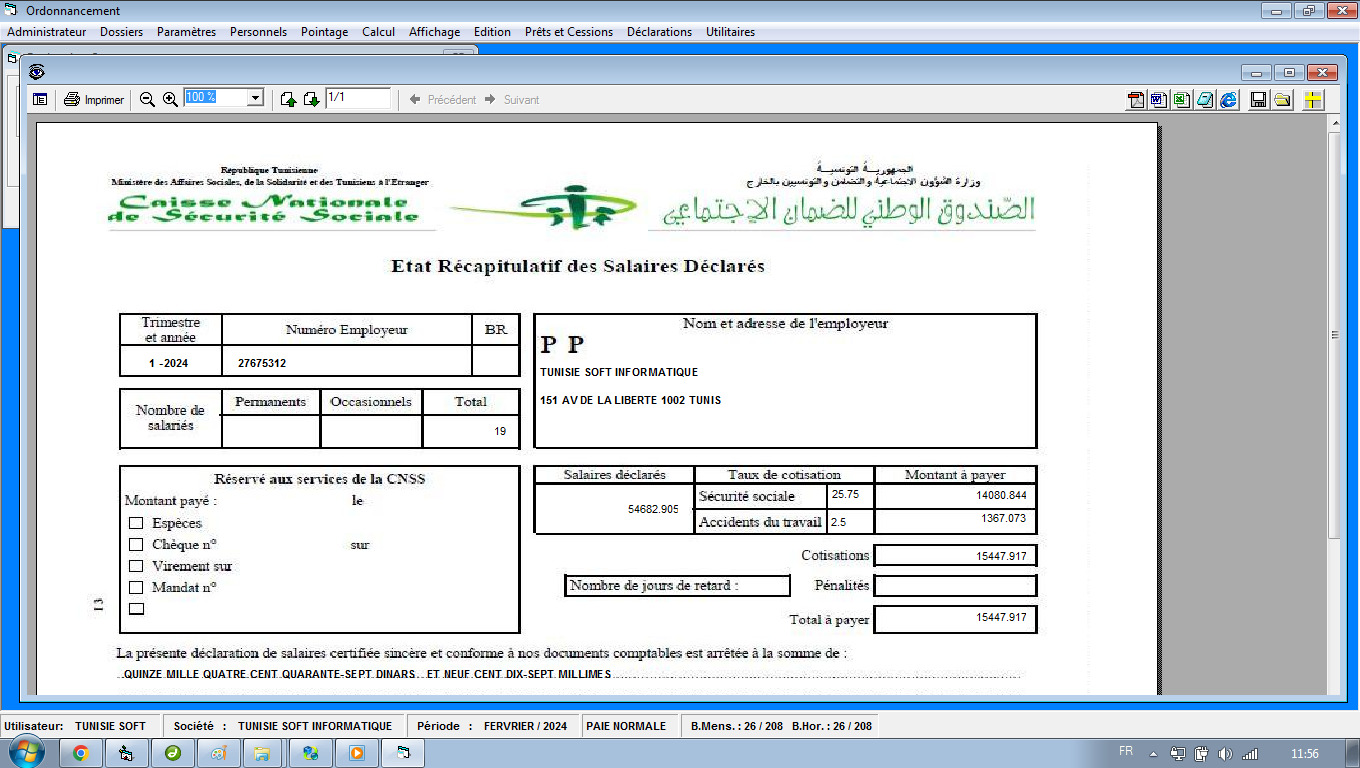Viewport: 1360px width, 768px height.
Task: Show hidden tray icons arrow
Action: tap(1153, 753)
